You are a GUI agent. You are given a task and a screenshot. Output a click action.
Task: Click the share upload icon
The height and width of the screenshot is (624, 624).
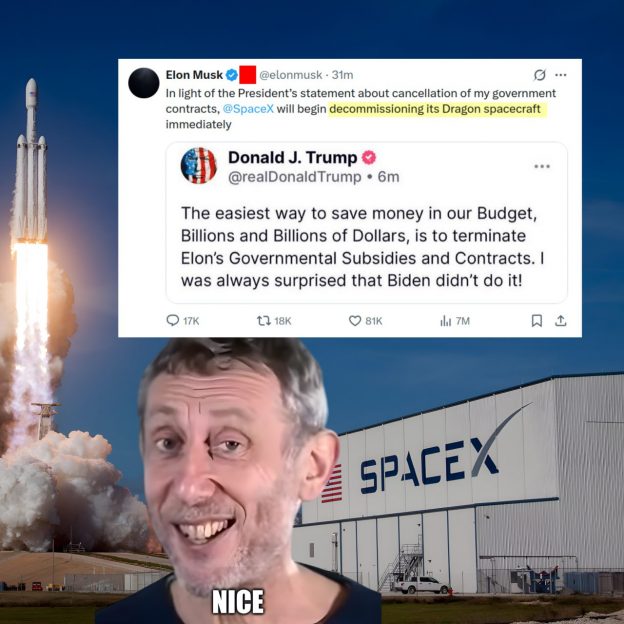point(561,320)
